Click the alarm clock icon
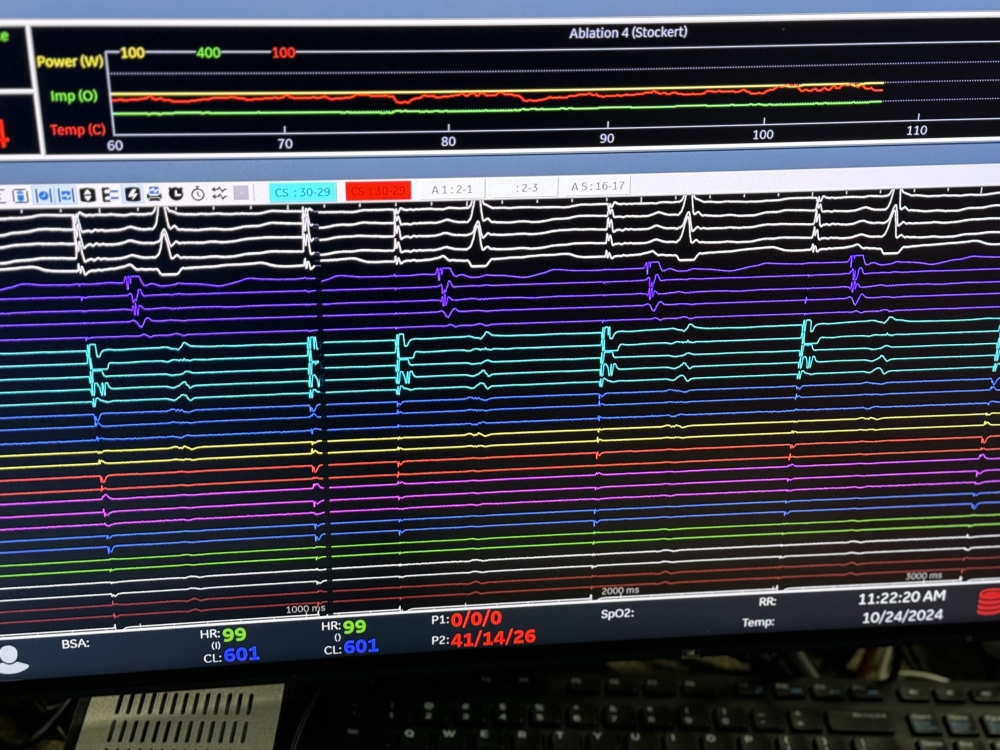 [176, 193]
